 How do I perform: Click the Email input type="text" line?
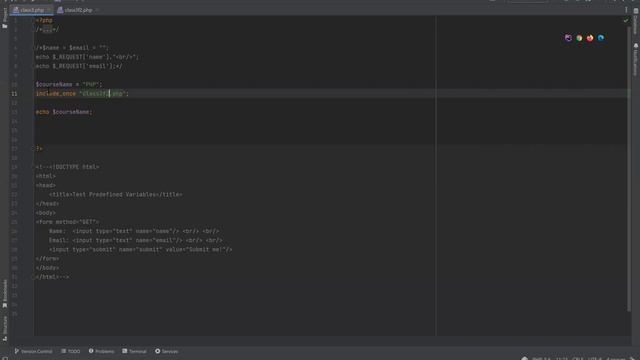point(136,240)
